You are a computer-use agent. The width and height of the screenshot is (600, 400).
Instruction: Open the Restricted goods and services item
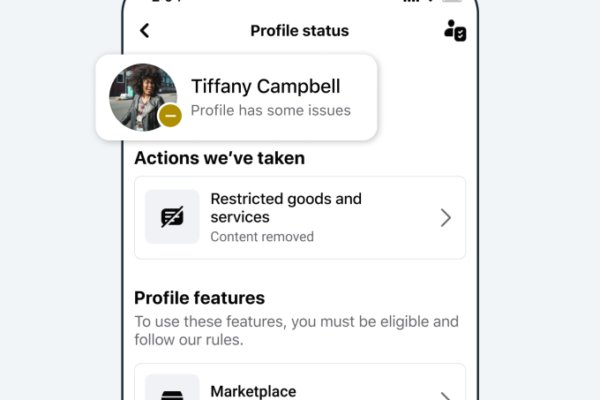[x=300, y=218]
